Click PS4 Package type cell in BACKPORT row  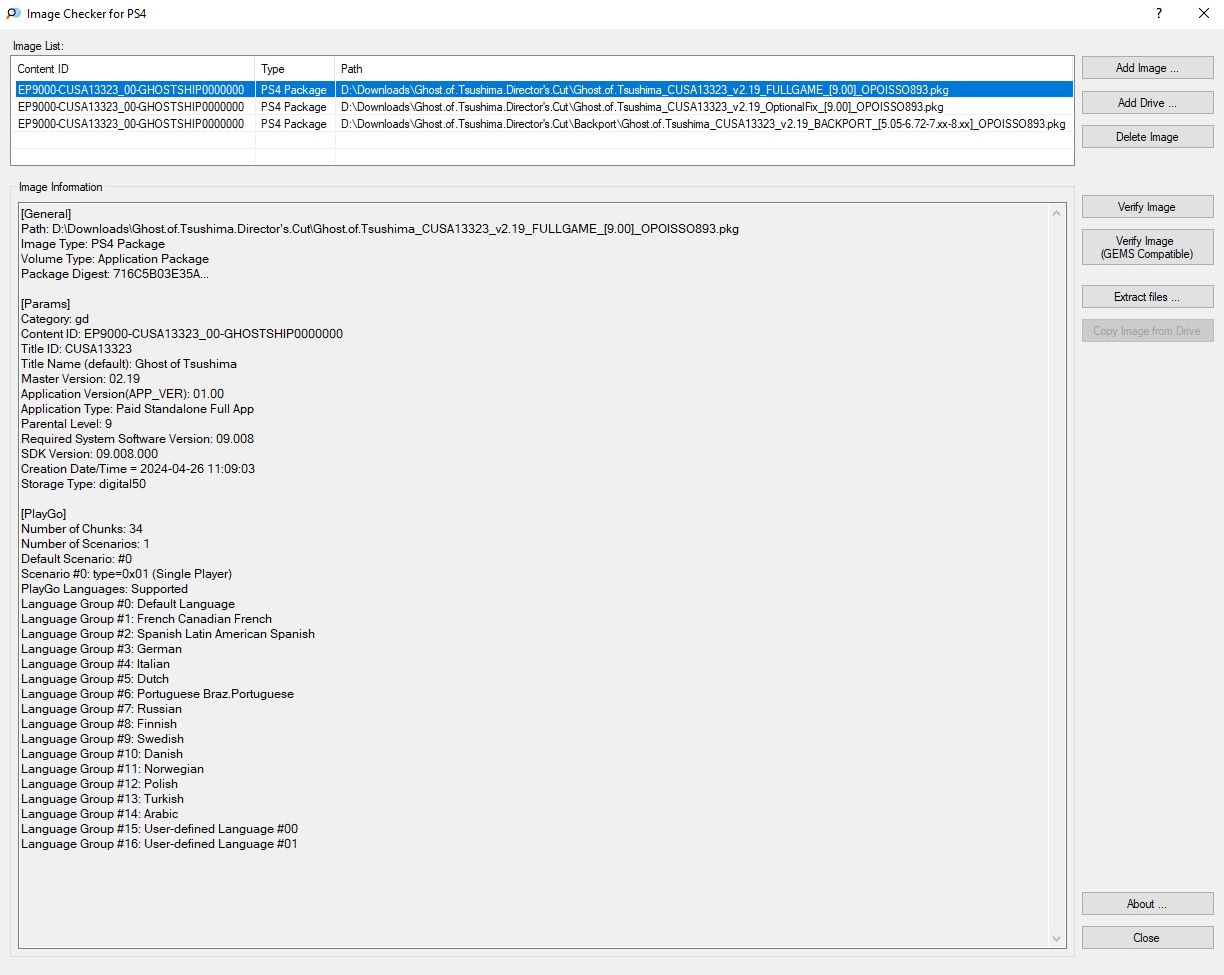coord(294,124)
